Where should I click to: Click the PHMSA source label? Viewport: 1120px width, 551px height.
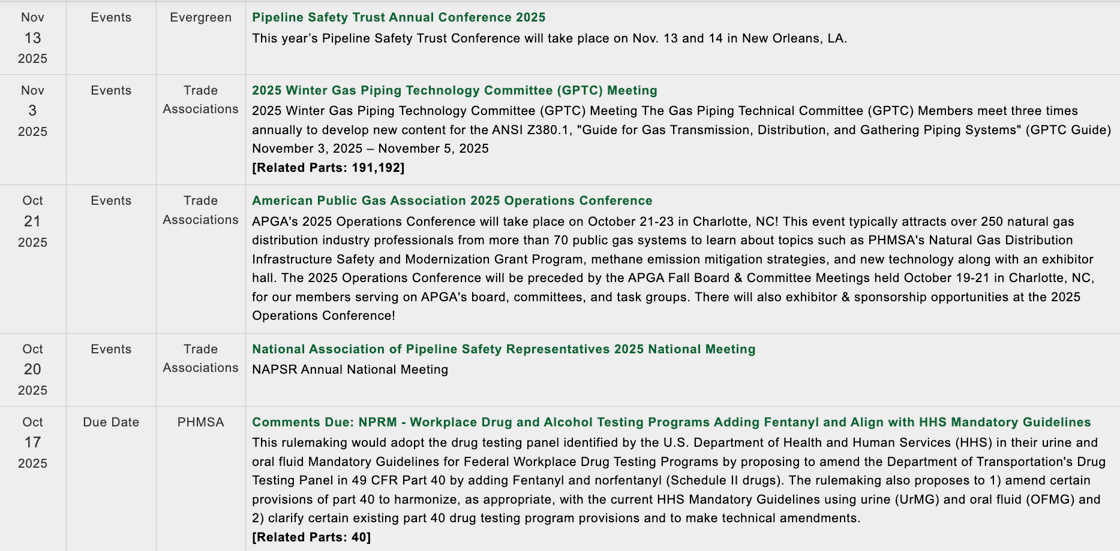point(200,422)
